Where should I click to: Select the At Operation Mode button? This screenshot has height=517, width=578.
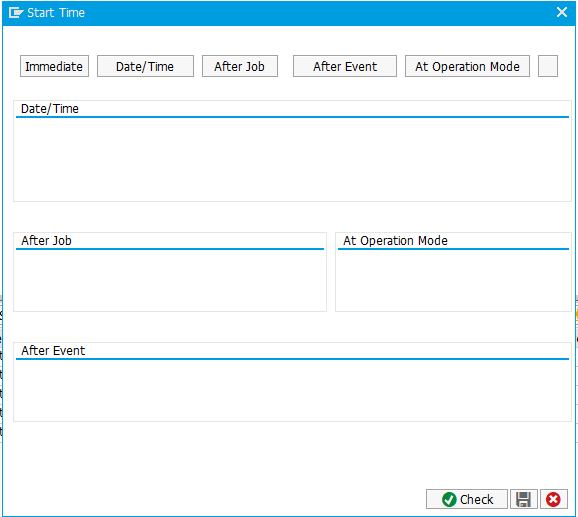[x=467, y=66]
